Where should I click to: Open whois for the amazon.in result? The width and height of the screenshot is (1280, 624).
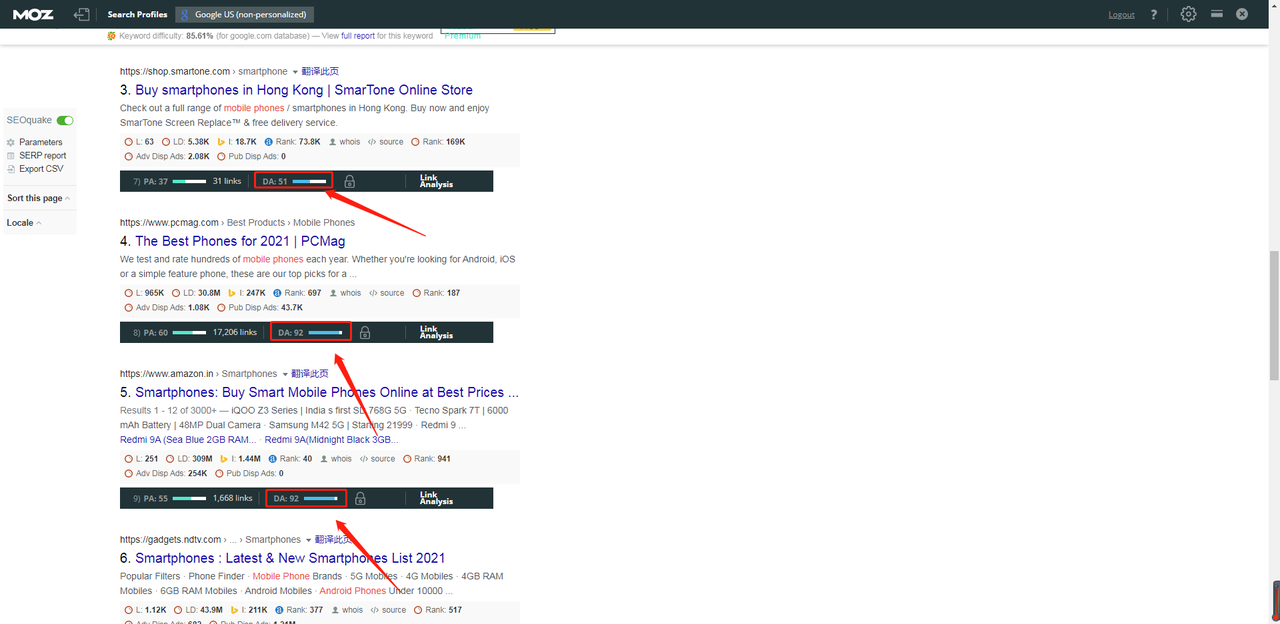pos(336,459)
